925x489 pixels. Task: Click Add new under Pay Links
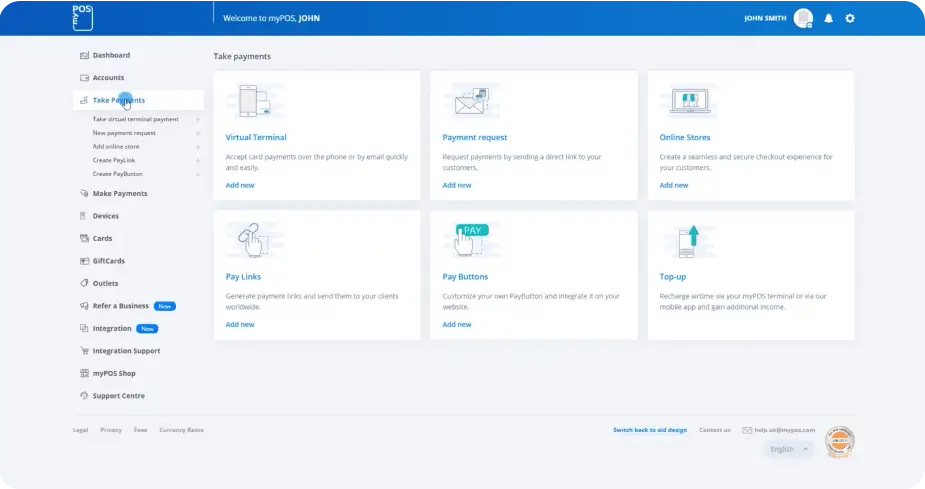[240, 324]
